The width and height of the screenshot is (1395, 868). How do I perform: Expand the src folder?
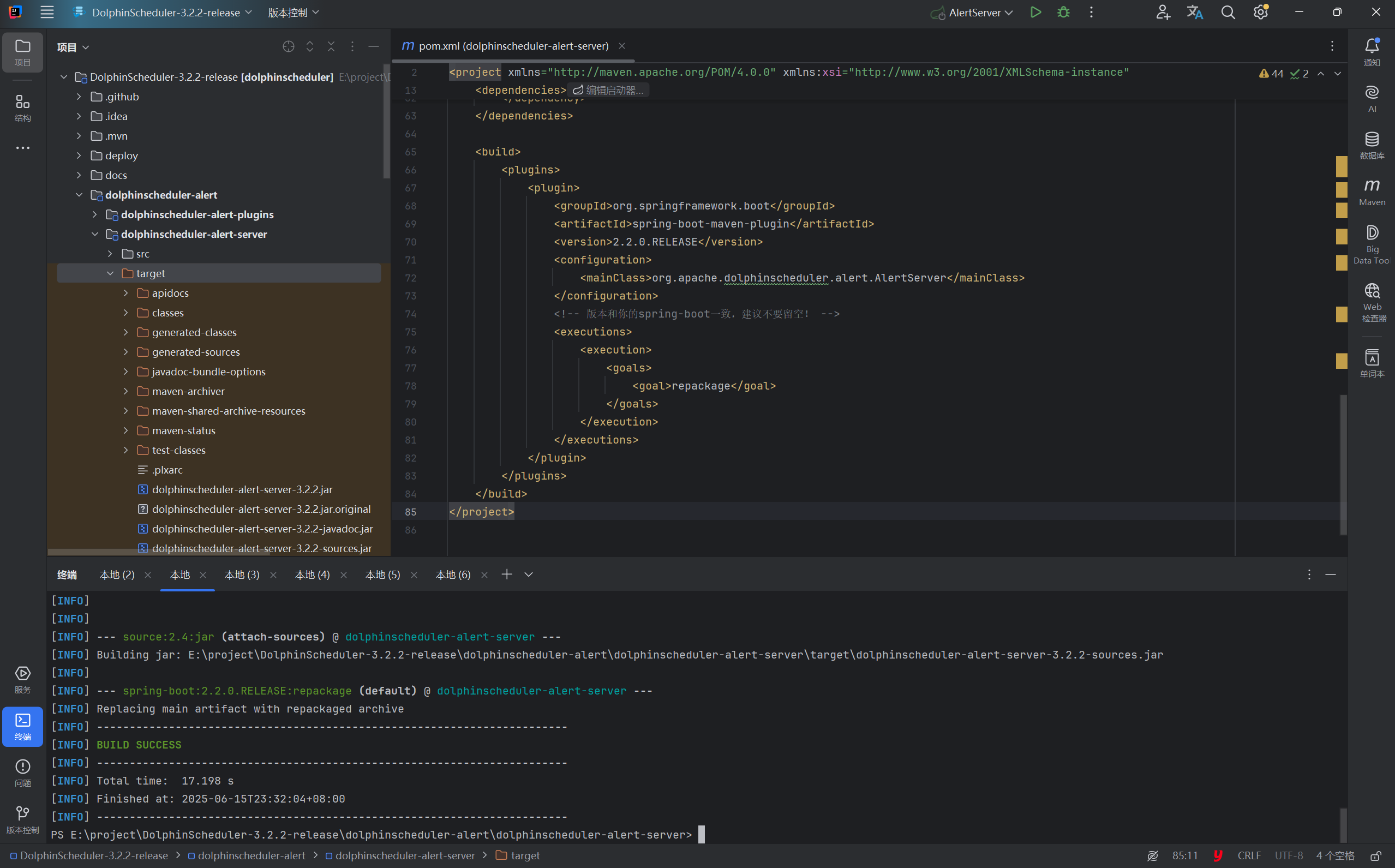tap(110, 254)
